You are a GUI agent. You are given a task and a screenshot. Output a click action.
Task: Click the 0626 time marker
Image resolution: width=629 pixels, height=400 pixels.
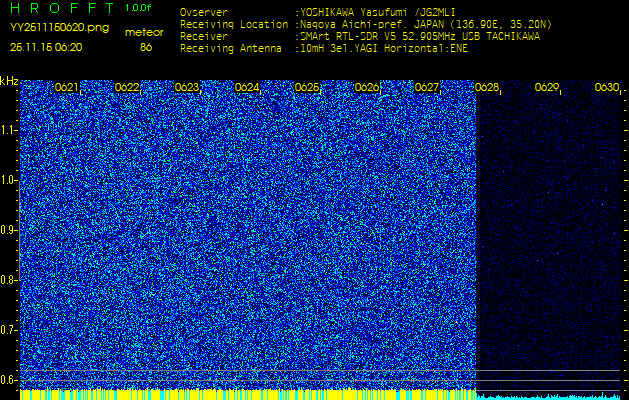click(367, 87)
